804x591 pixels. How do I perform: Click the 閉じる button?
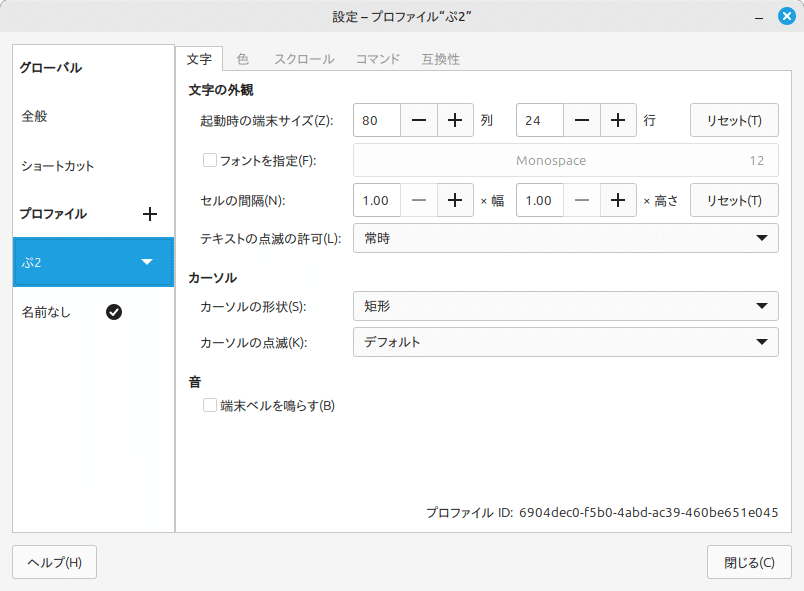coord(749,562)
